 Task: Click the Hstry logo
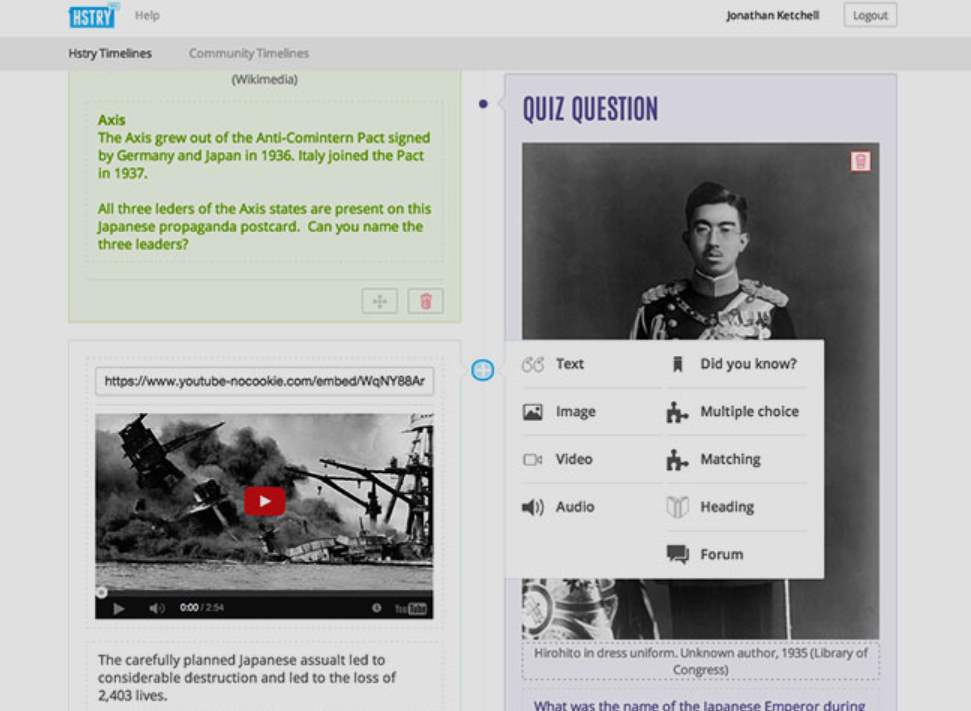[x=92, y=16]
